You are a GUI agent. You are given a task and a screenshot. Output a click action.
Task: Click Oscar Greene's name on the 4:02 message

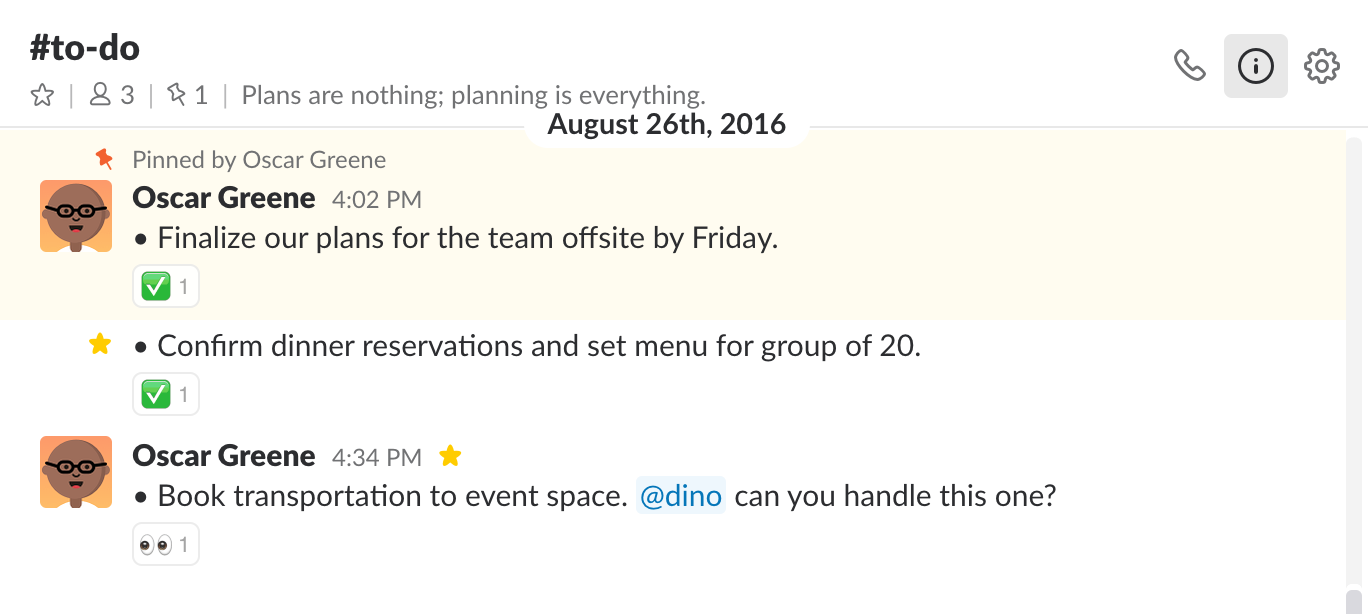(224, 197)
